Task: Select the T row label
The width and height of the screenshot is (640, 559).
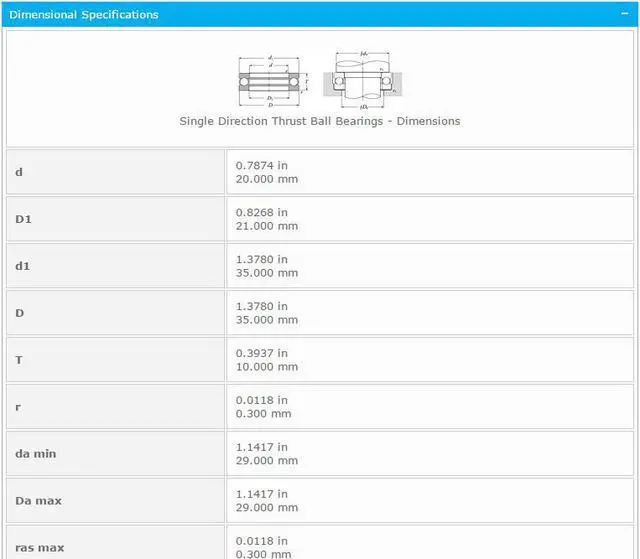Action: [19, 360]
